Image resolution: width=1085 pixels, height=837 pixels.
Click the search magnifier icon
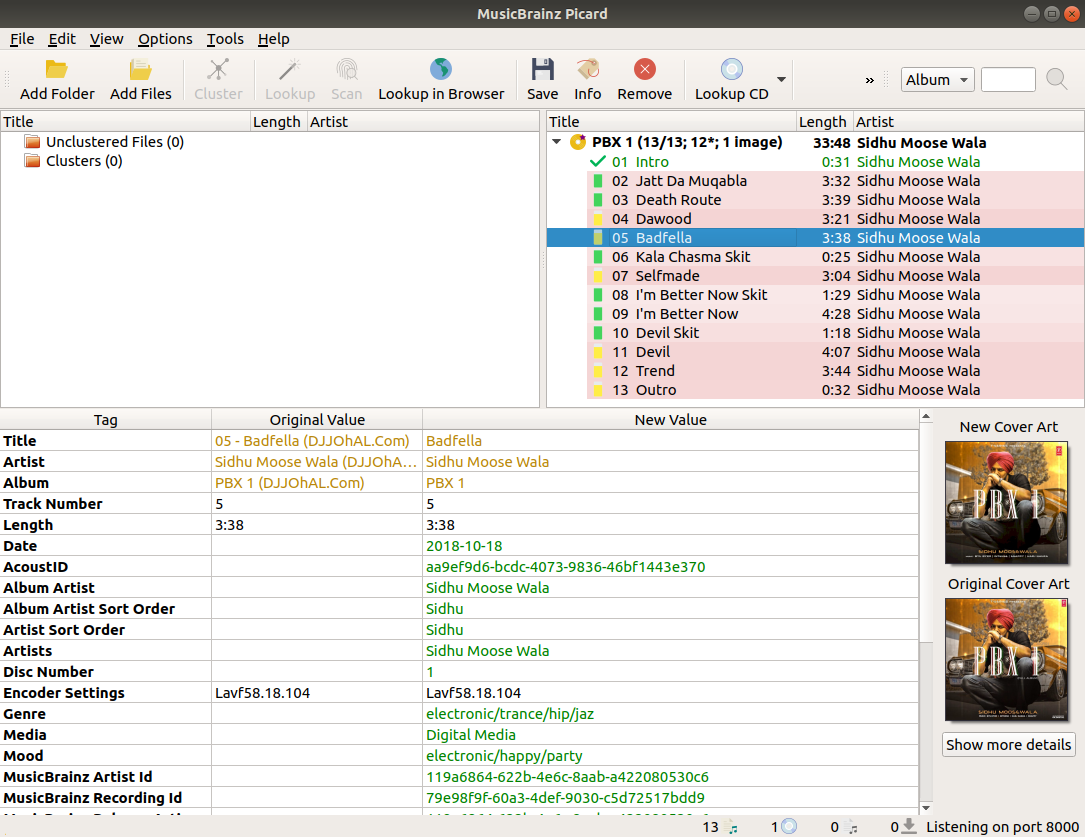pyautogui.click(x=1056, y=80)
